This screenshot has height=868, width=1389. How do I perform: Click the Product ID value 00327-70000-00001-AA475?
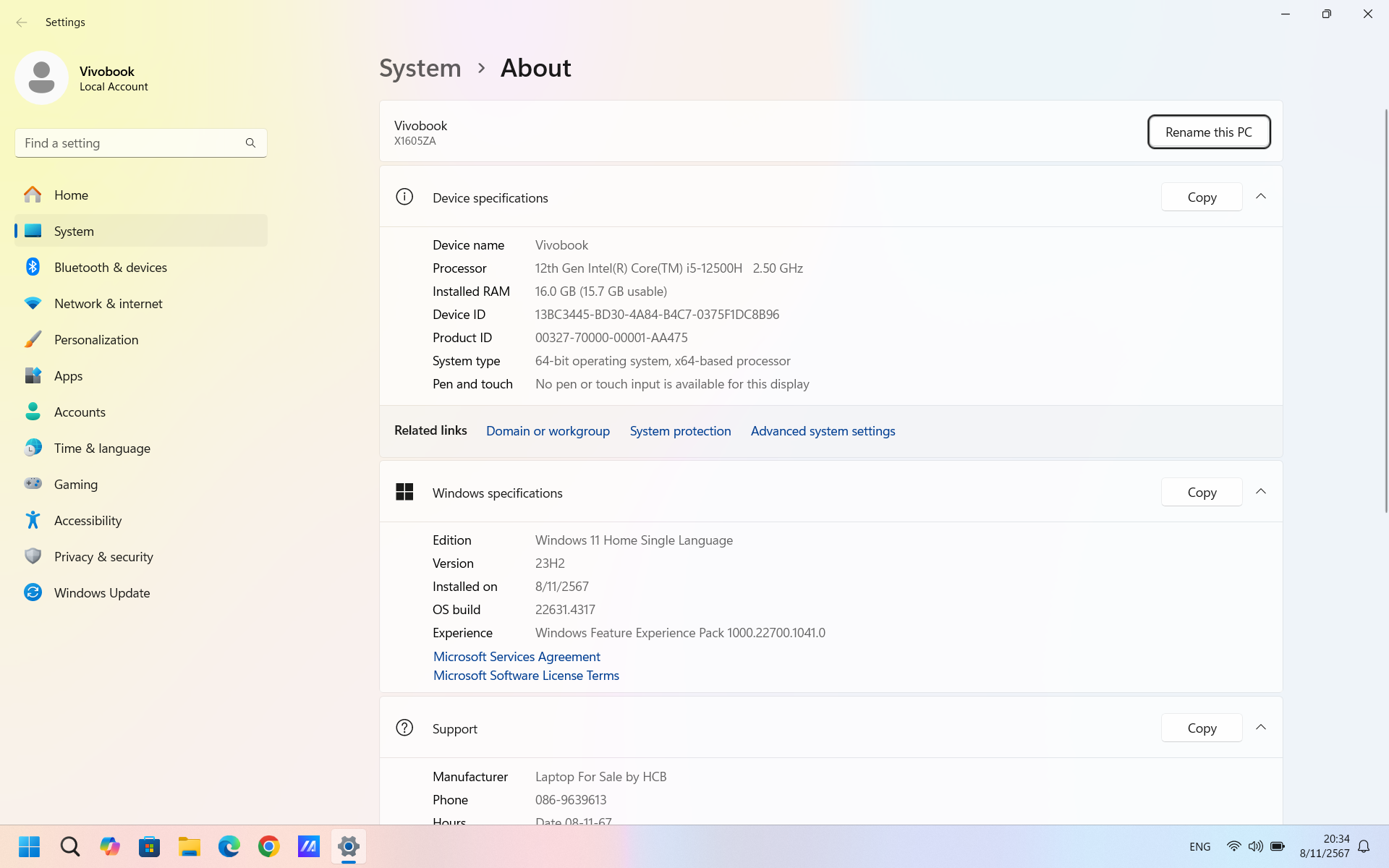point(611,338)
